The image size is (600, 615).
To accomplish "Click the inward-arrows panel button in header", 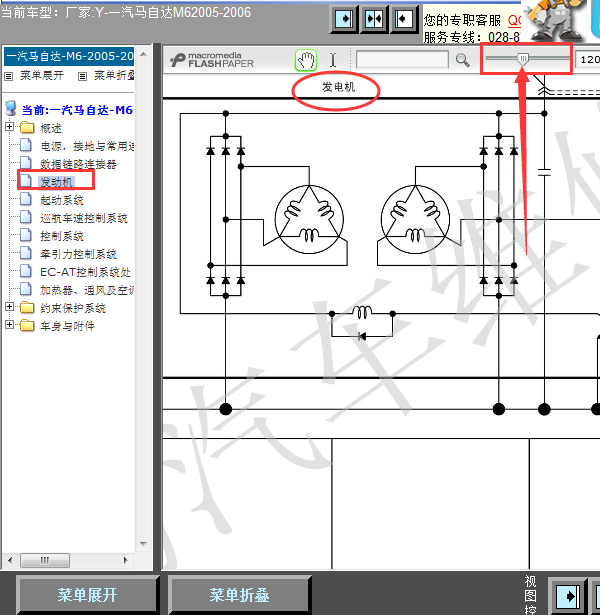I will (374, 19).
